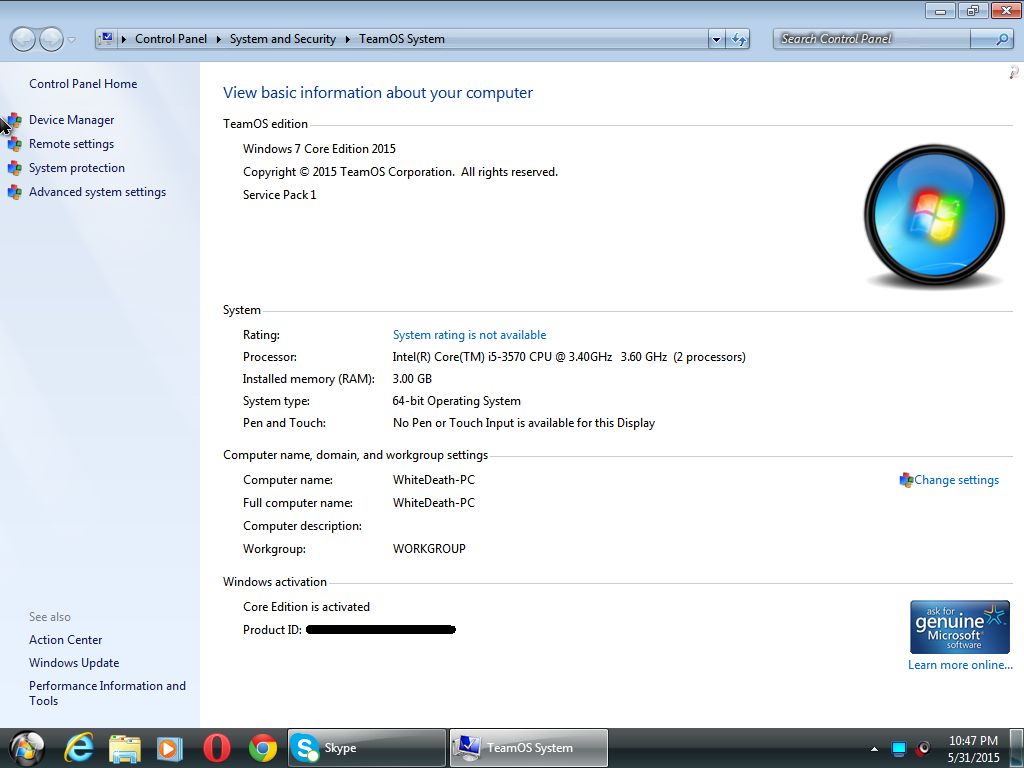The image size is (1024, 768).
Task: Select TeamOS System breadcrumb
Action: 402,39
